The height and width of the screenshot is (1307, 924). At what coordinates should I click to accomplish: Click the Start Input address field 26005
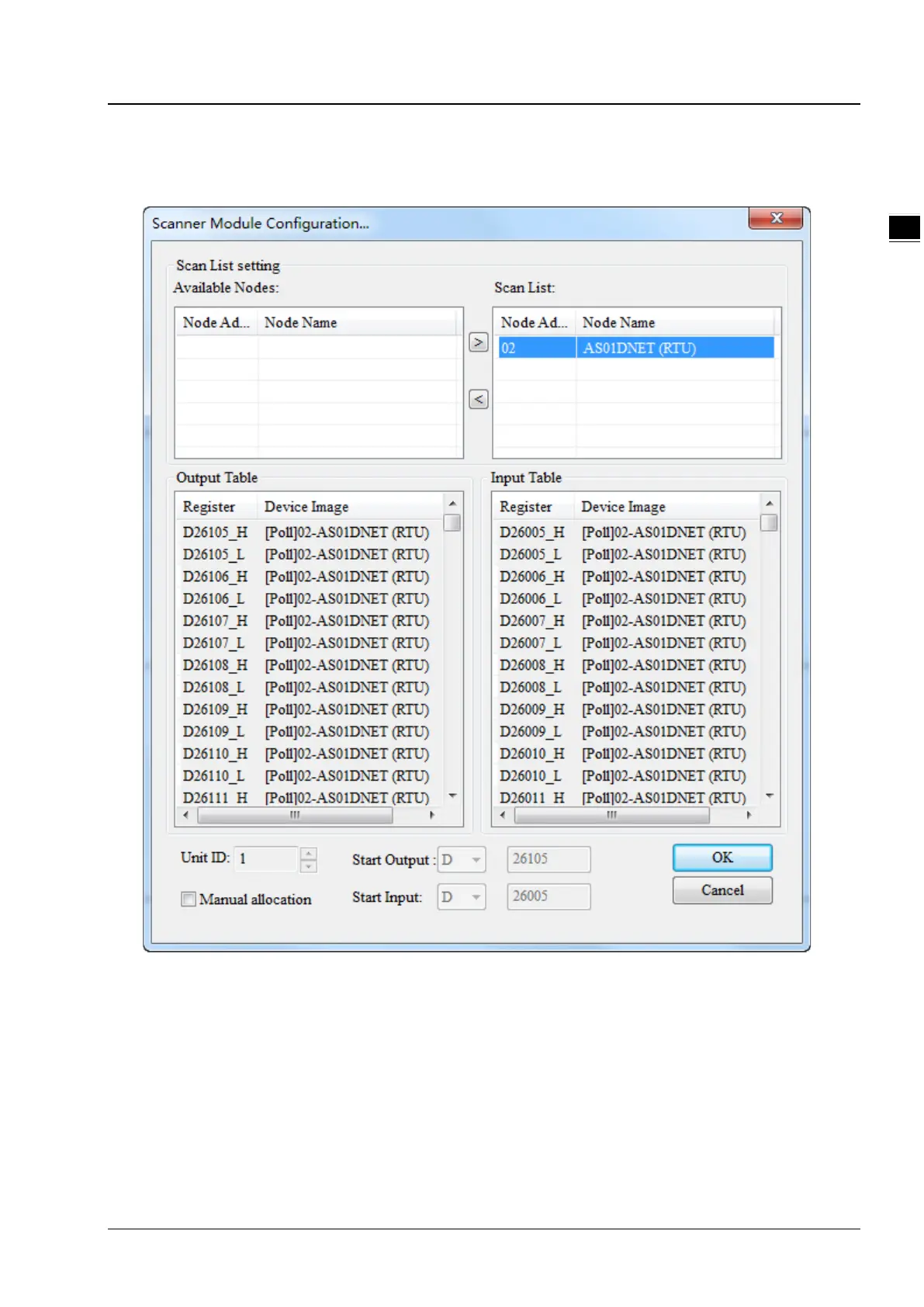[x=549, y=896]
